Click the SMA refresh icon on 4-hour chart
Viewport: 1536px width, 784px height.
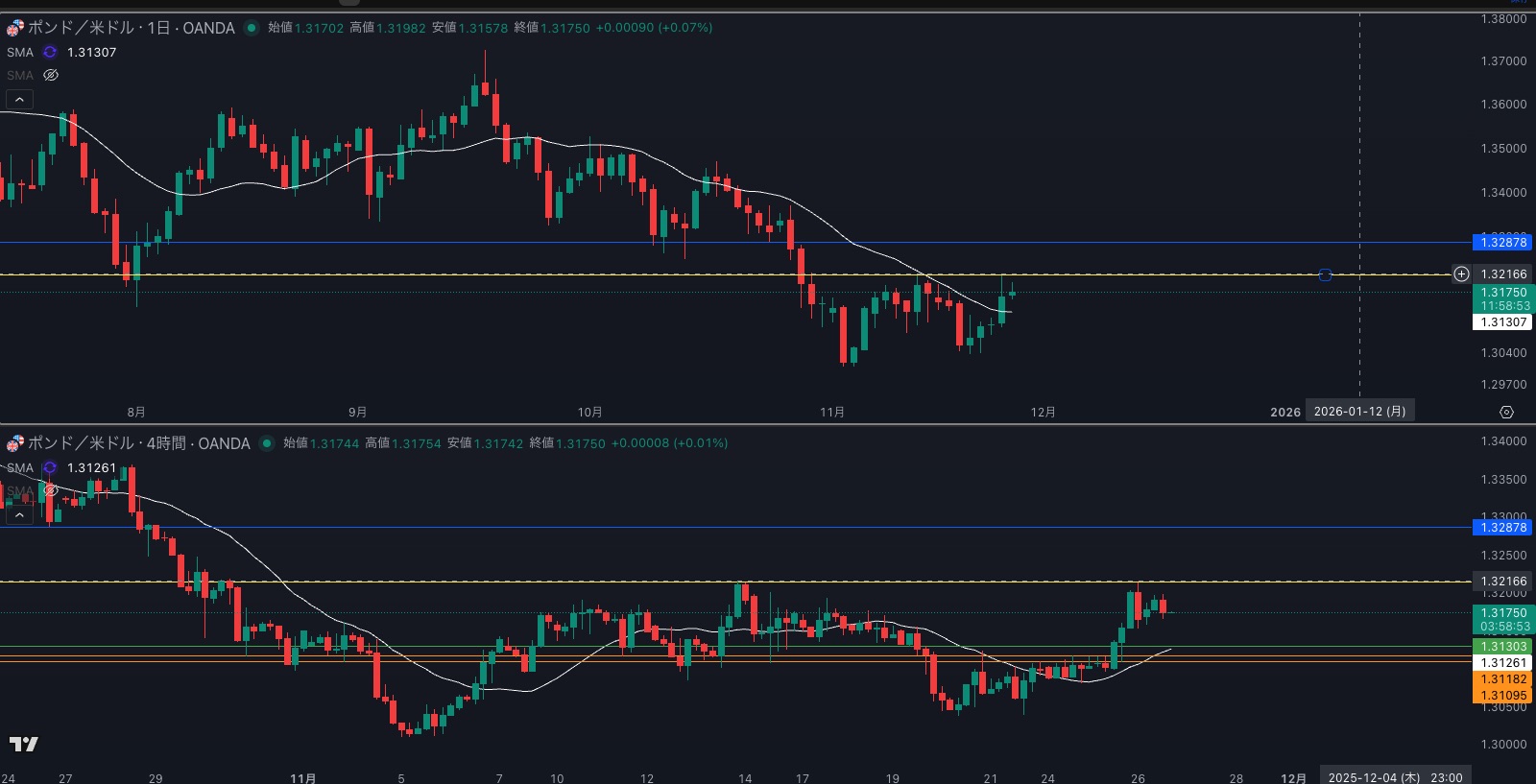(50, 468)
